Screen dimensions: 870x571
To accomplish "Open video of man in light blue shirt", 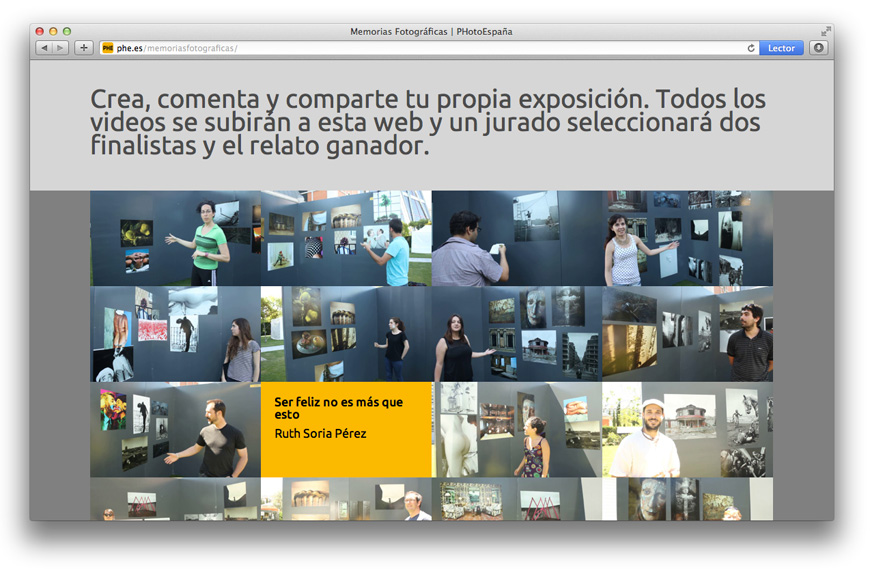I will point(346,239).
